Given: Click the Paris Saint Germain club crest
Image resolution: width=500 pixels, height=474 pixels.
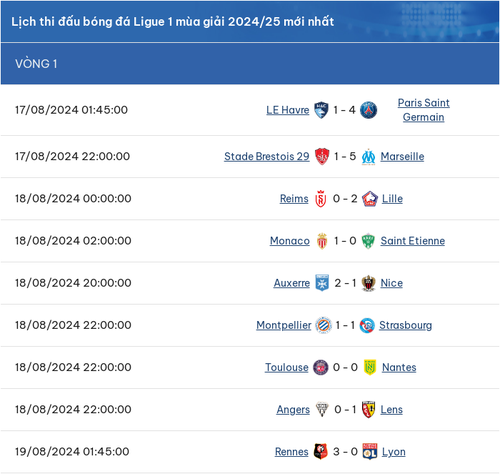Looking at the screenshot, I should tap(368, 110).
